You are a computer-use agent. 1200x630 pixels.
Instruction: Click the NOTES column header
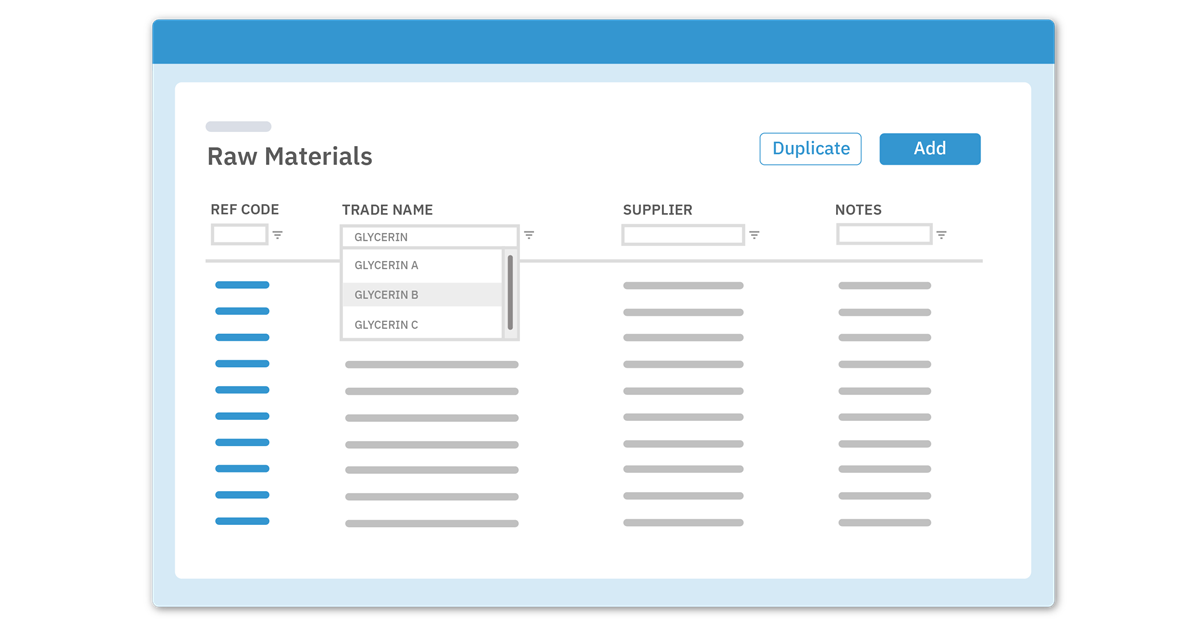tap(858, 210)
